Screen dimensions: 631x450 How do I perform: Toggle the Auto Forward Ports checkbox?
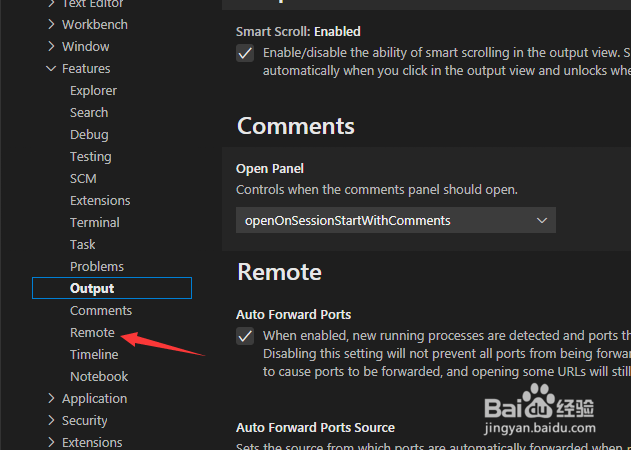click(x=245, y=336)
